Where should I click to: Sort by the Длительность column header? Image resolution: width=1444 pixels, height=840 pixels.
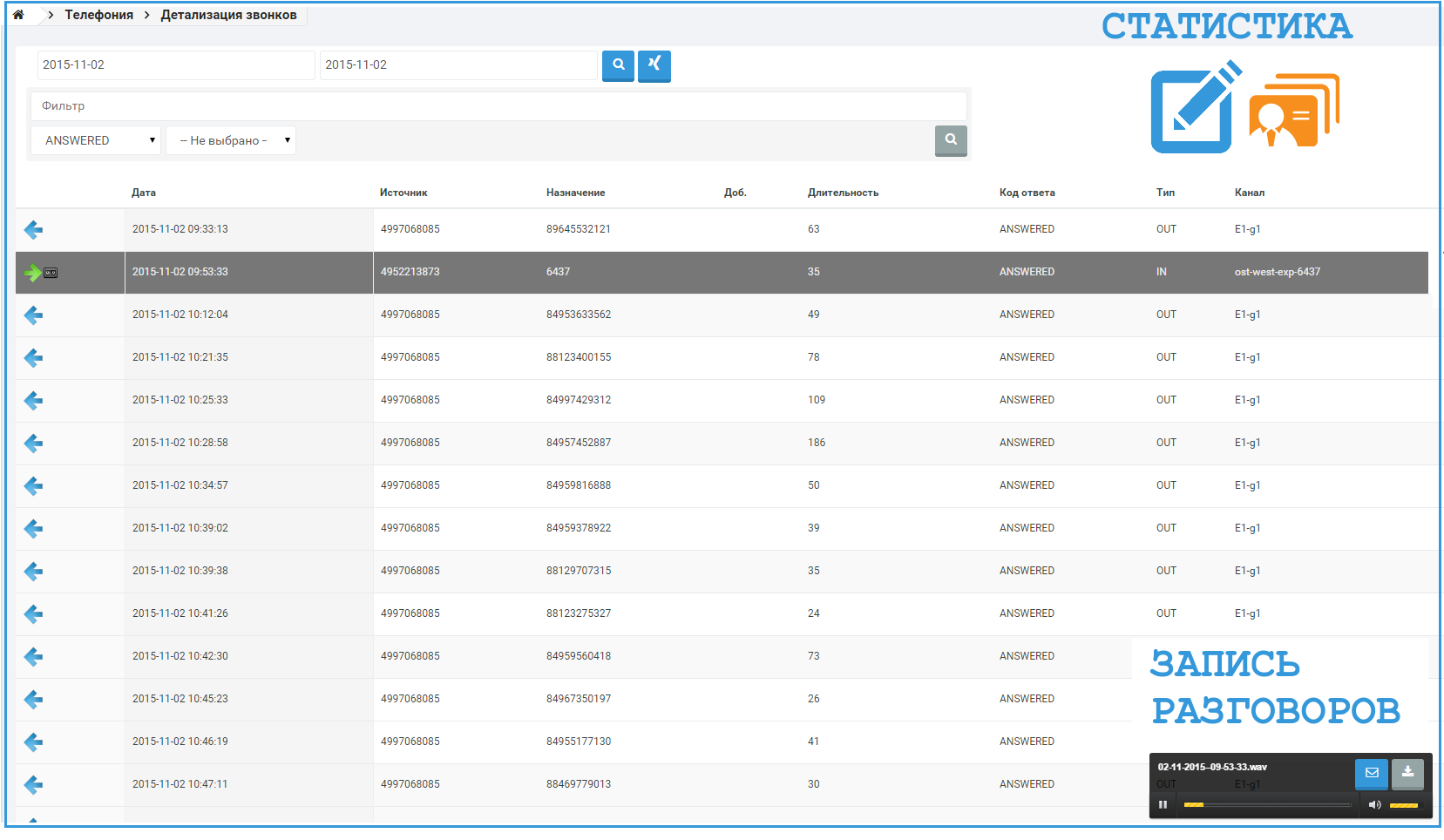pyautogui.click(x=843, y=193)
